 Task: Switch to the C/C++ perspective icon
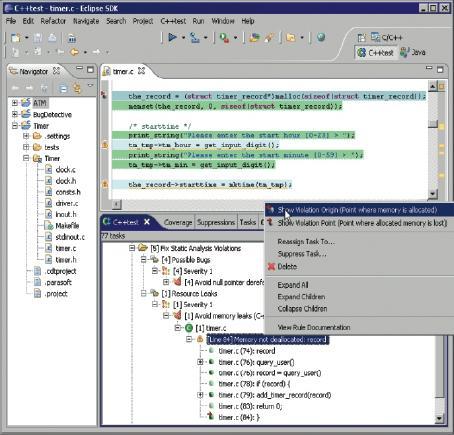click(x=375, y=37)
